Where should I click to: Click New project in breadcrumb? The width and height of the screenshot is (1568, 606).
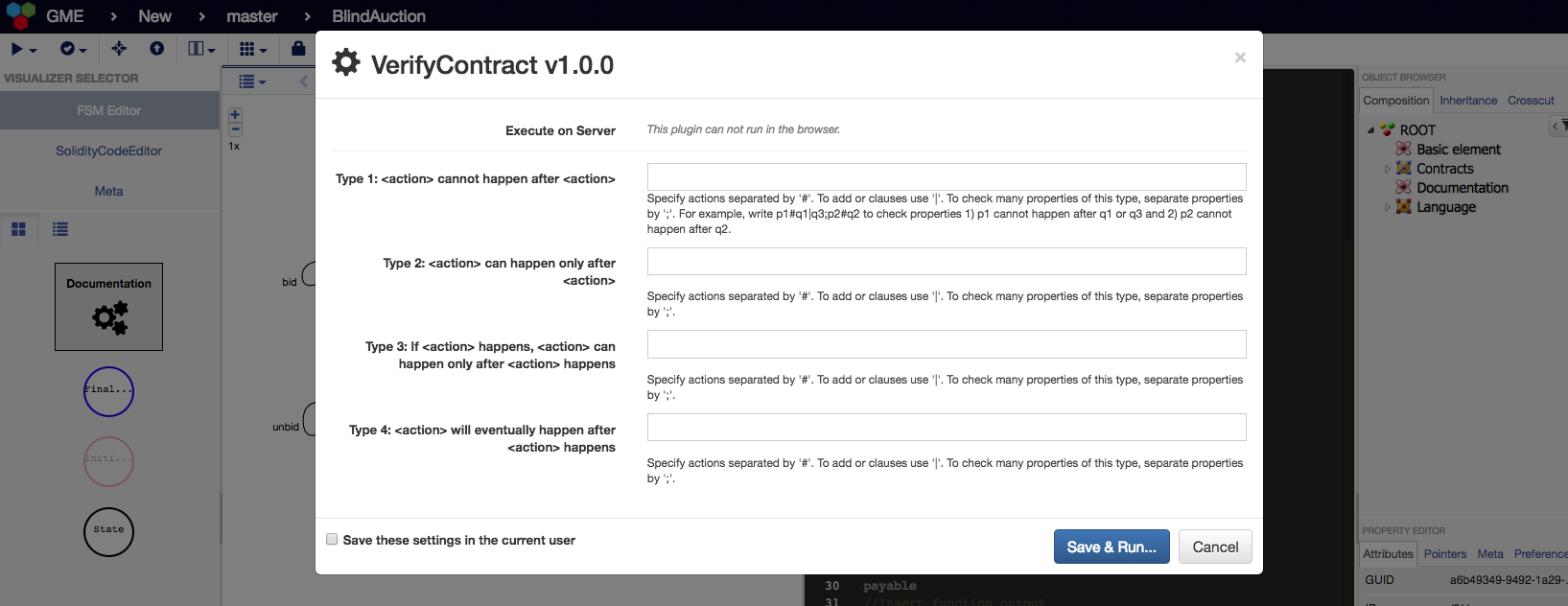(154, 16)
